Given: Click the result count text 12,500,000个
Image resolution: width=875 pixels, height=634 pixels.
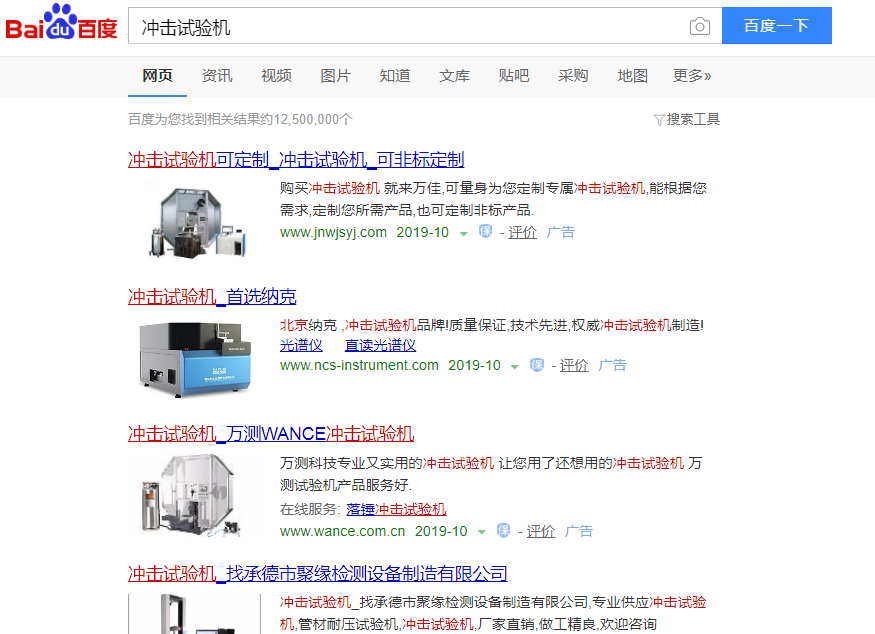Looking at the screenshot, I should click(313, 119).
